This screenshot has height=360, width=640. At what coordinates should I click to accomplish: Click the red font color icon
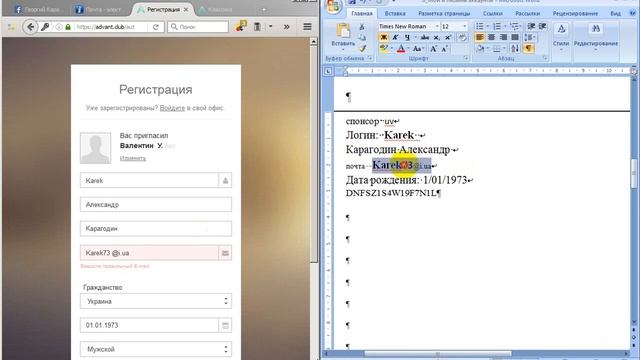coord(401,49)
